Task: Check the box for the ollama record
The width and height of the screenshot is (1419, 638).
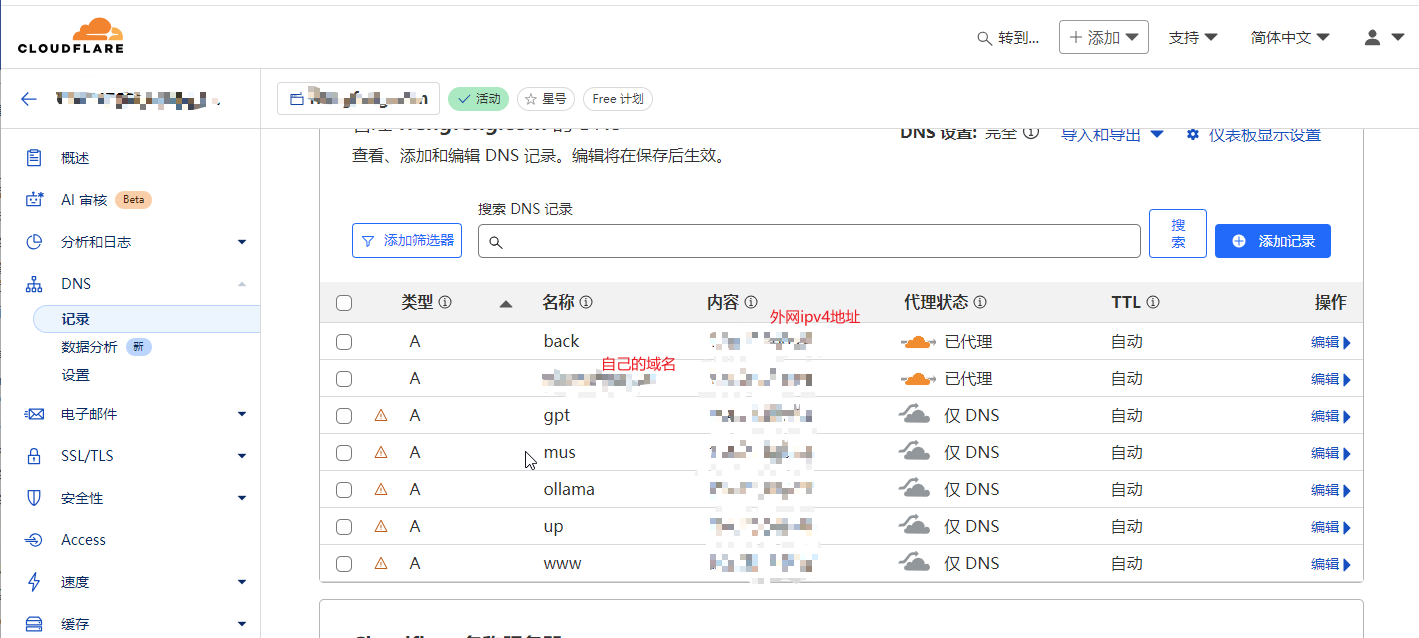Action: pos(344,490)
